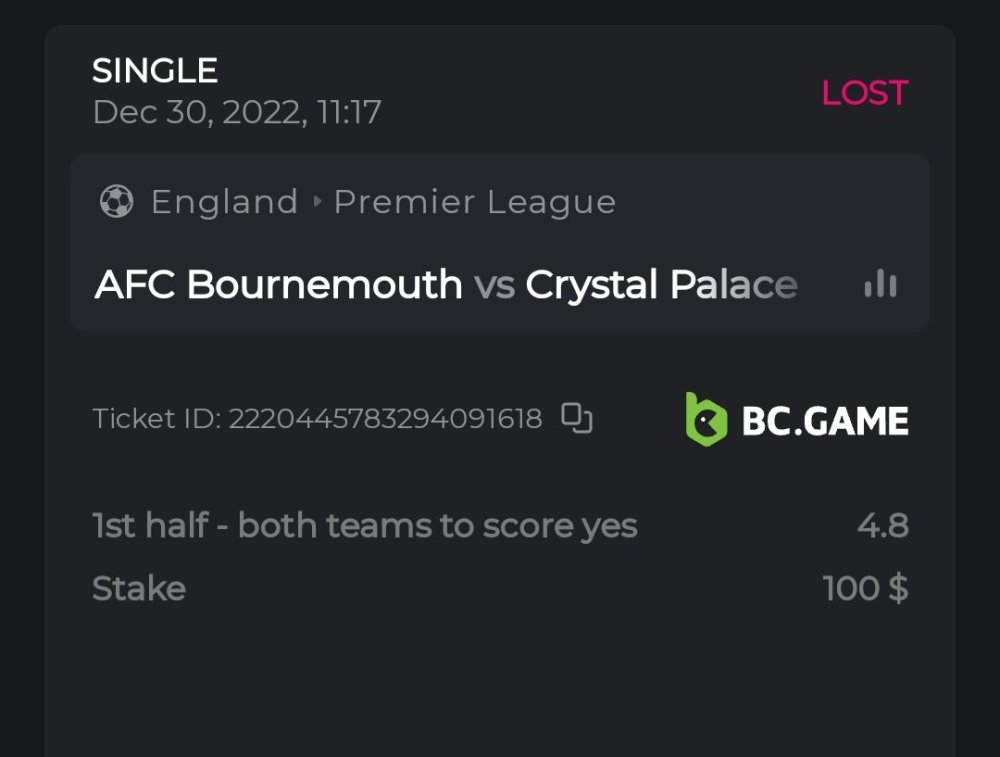Click the Ticket ID number text
The width and height of the screenshot is (1000, 757).
pos(385,418)
